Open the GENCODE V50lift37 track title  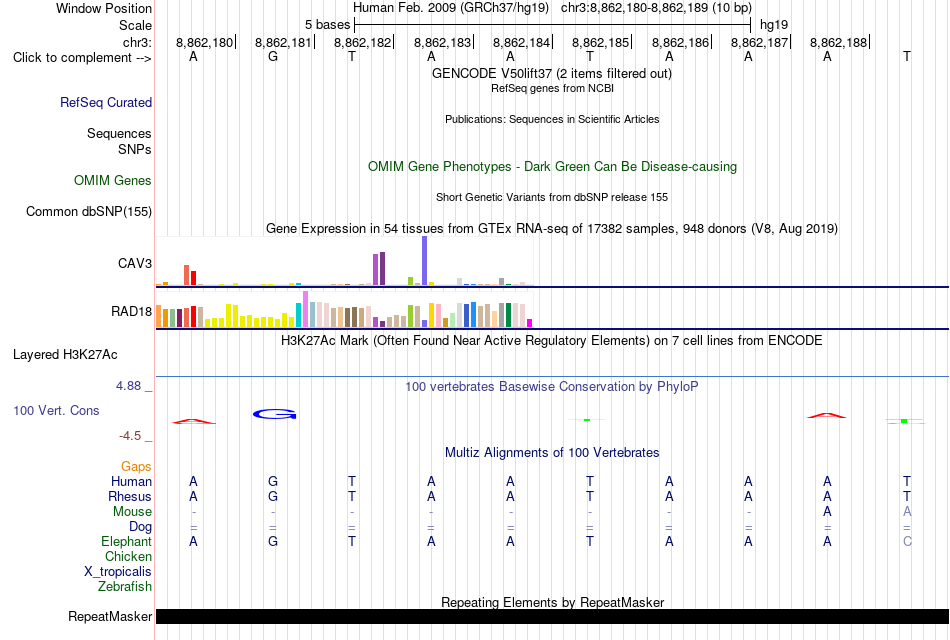point(551,73)
